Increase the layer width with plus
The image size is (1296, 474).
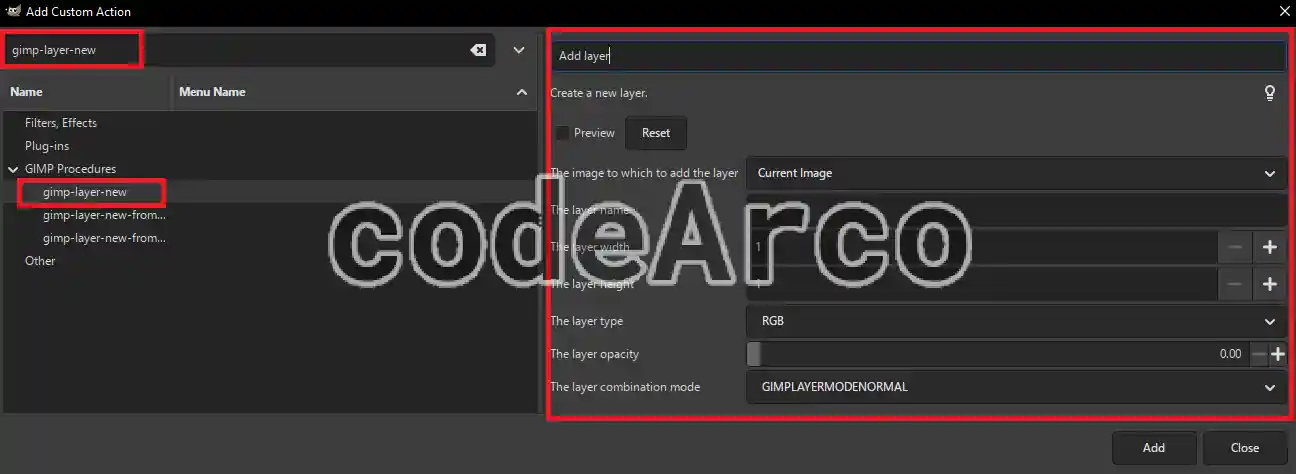[x=1270, y=247]
